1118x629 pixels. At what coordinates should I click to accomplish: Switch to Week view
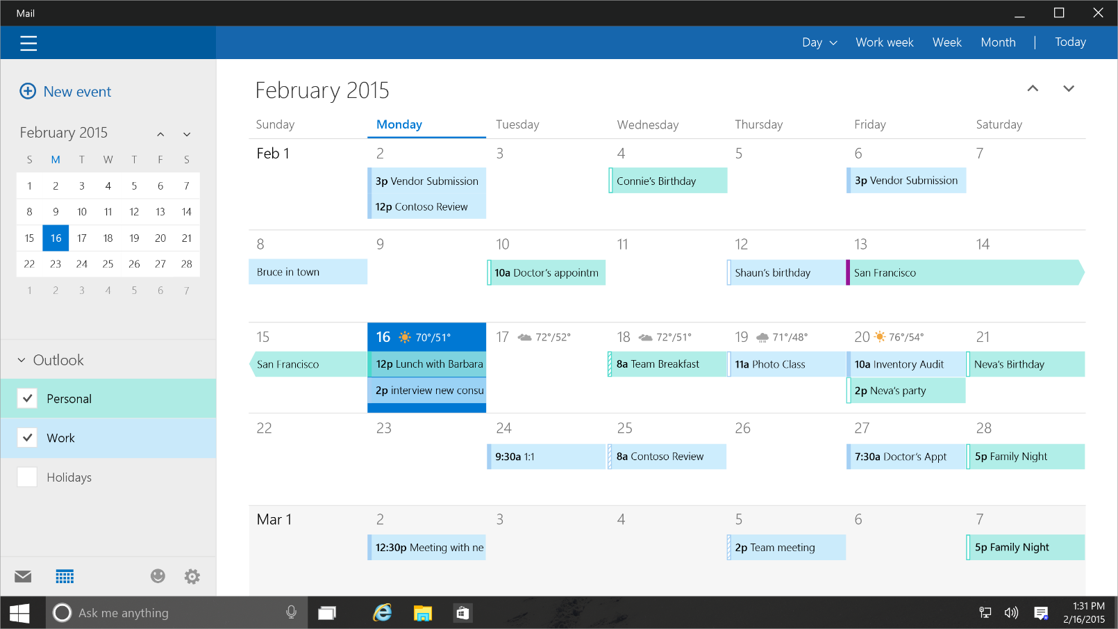946,42
